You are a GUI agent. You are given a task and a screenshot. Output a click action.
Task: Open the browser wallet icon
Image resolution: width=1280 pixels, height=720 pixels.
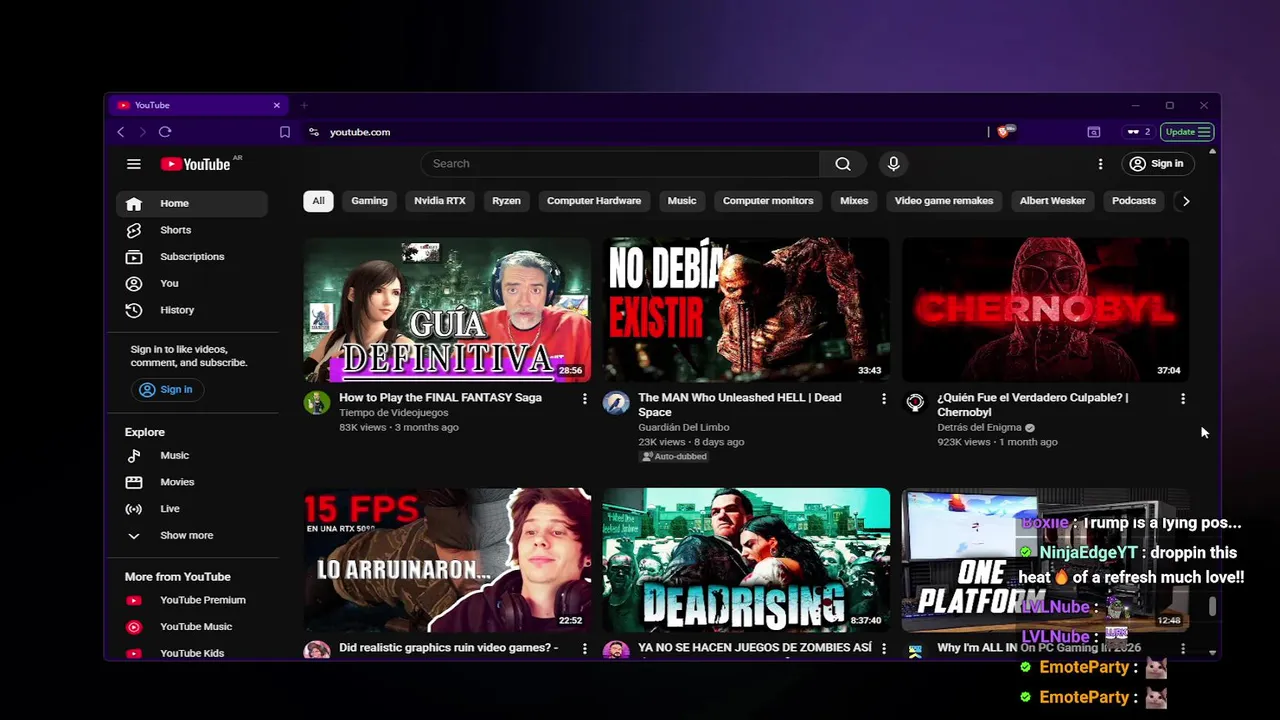[1094, 132]
